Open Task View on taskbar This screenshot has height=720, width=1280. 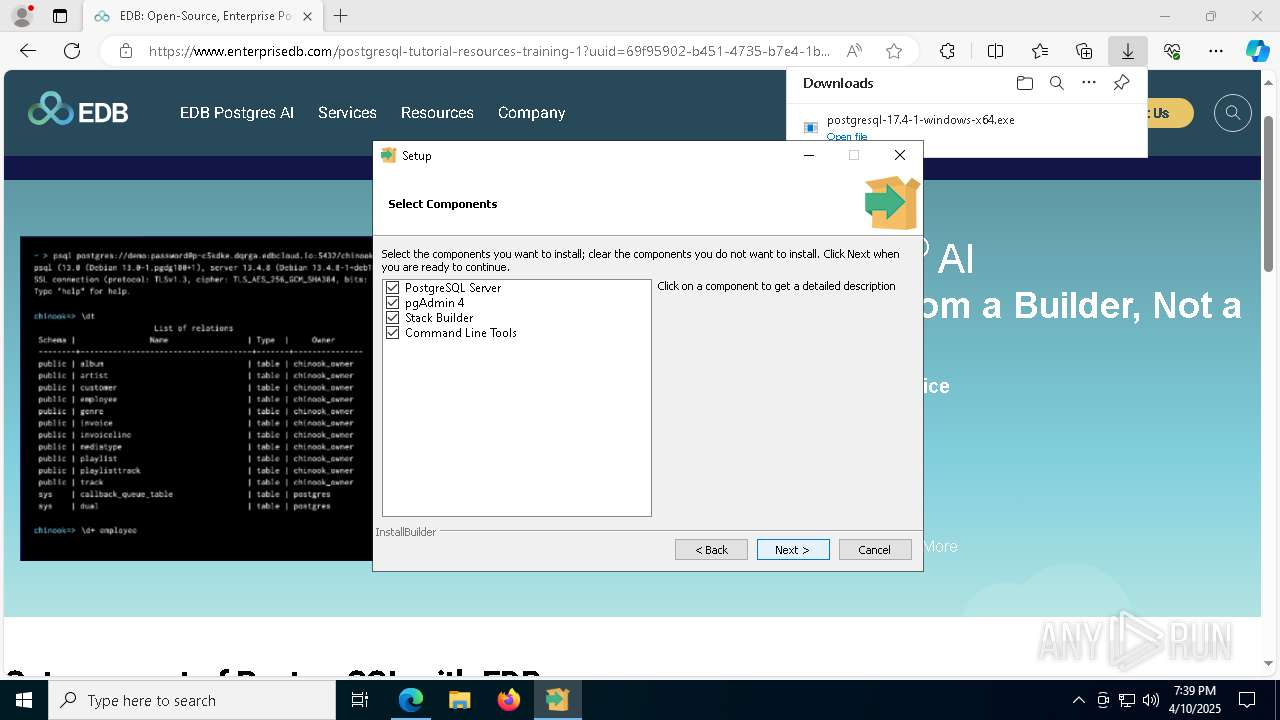point(360,700)
